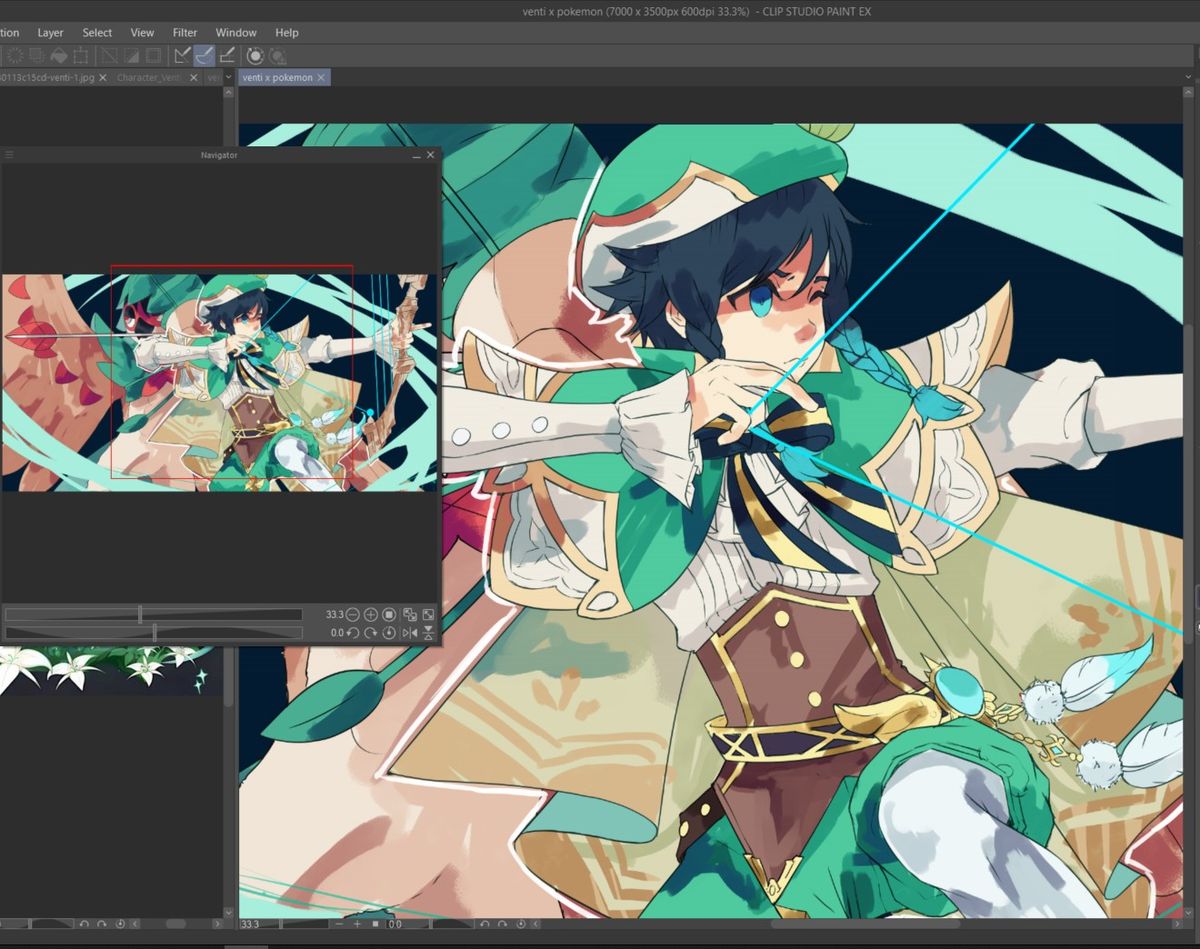Click the Invert selection toolbar icon

(x=132, y=56)
